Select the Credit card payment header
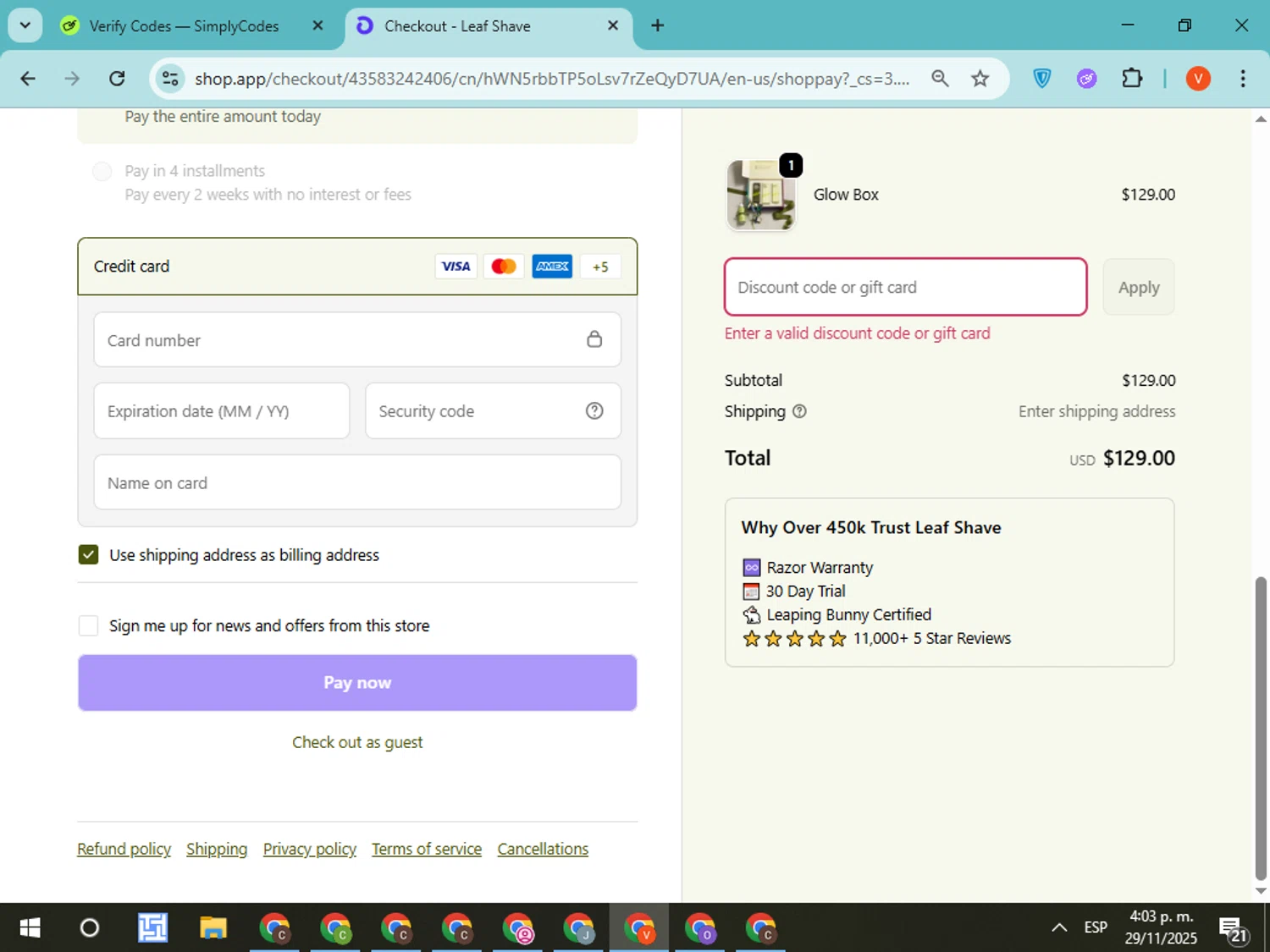 pyautogui.click(x=357, y=267)
